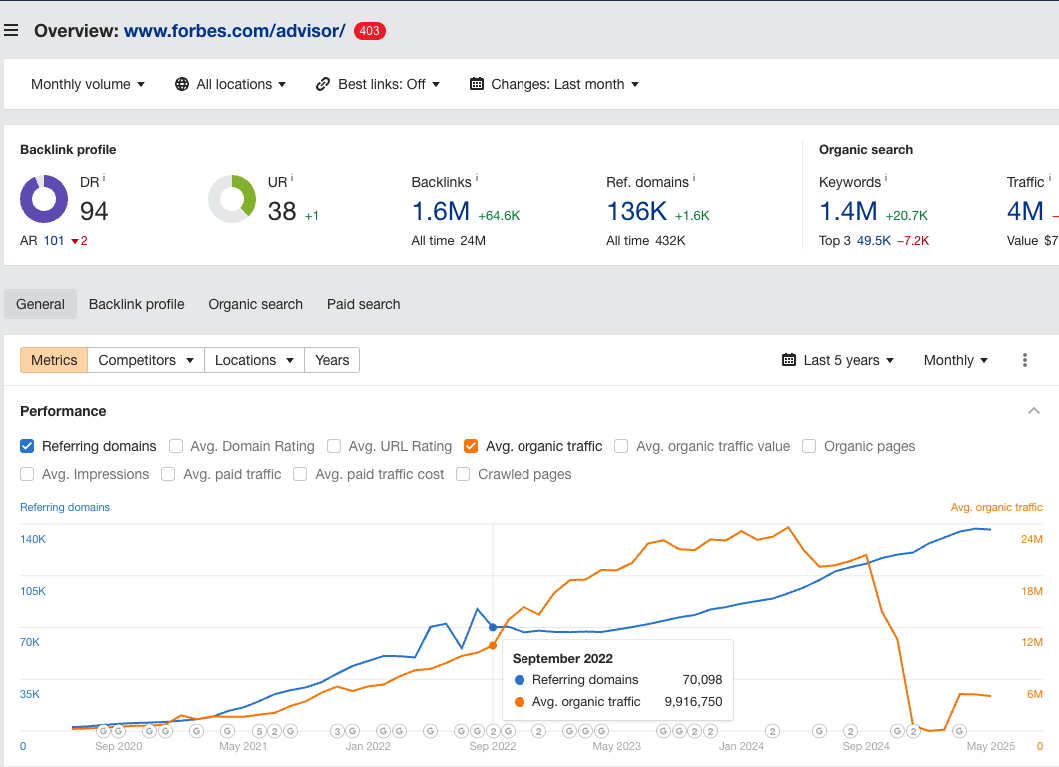
Task: Click the Sep 2022 blue data point
Action: (x=493, y=627)
